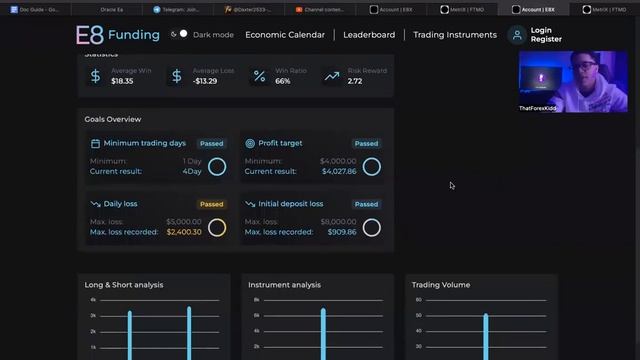Click the yellow Passed badge for Daily loss
This screenshot has width=640, height=360.
[211, 204]
